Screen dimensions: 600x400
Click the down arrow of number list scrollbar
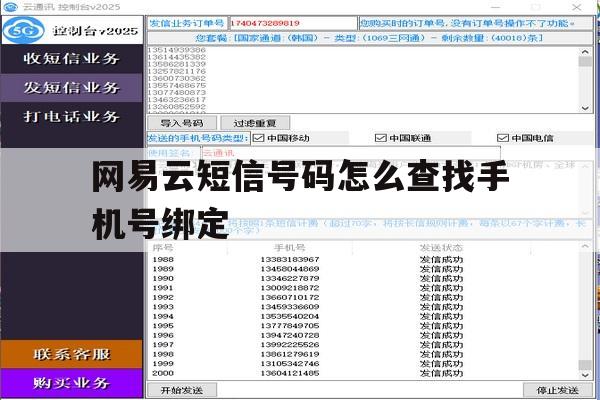(585, 108)
